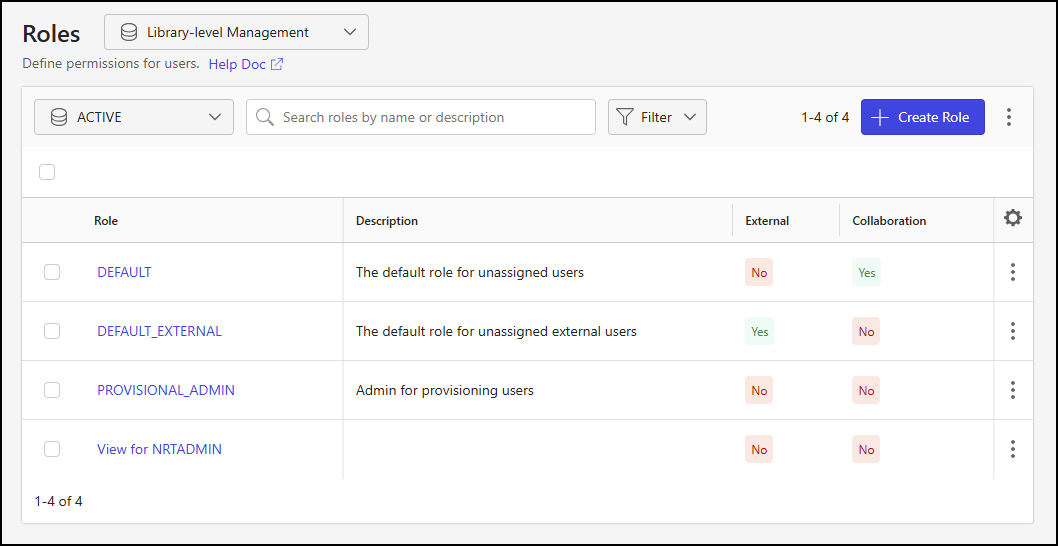This screenshot has height=546, width=1058.
Task: Open the View for NRTADMIN row actions menu
Action: pos(1013,449)
